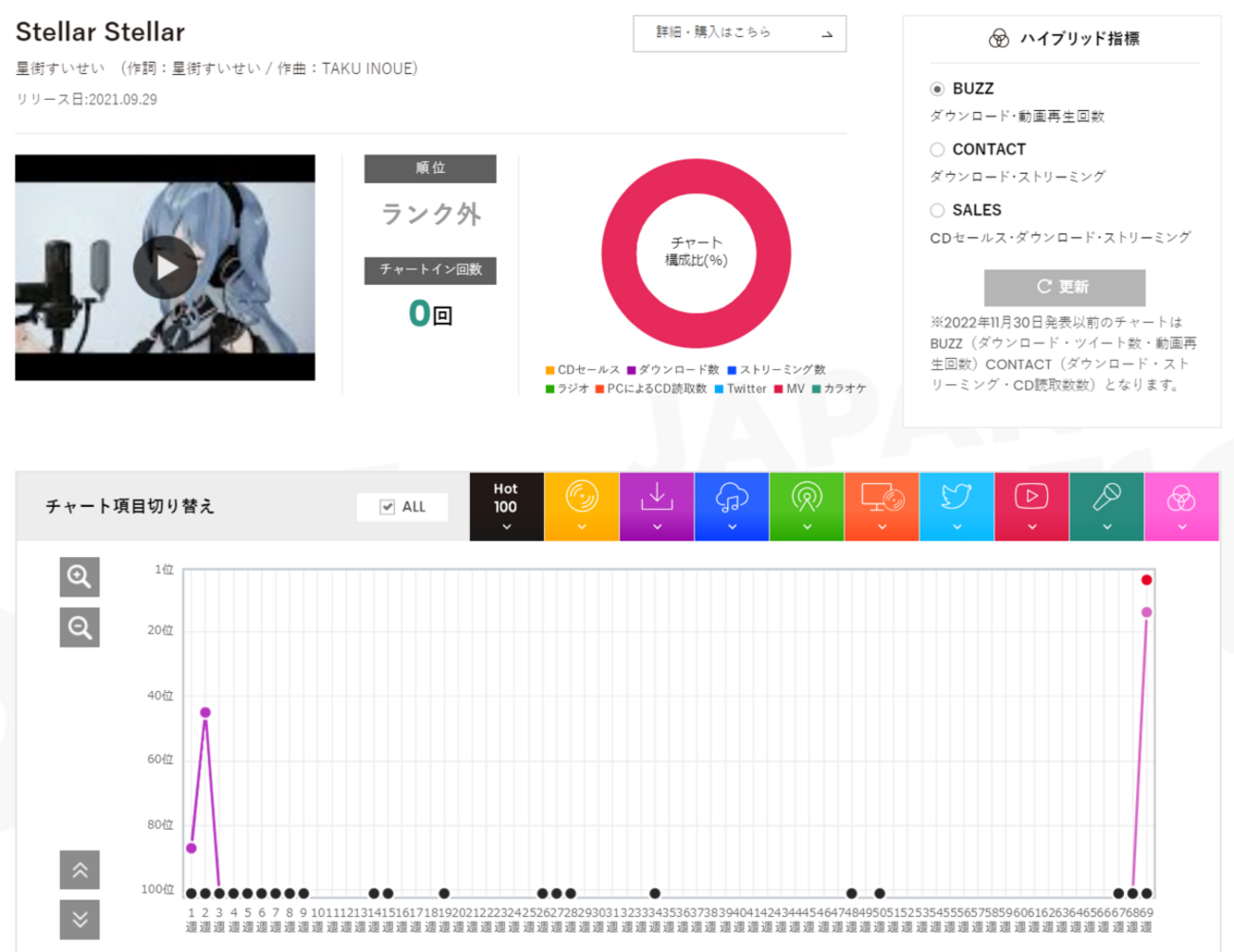Play the Stellar Stellar music video
Image resolution: width=1234 pixels, height=952 pixels.
point(165,268)
